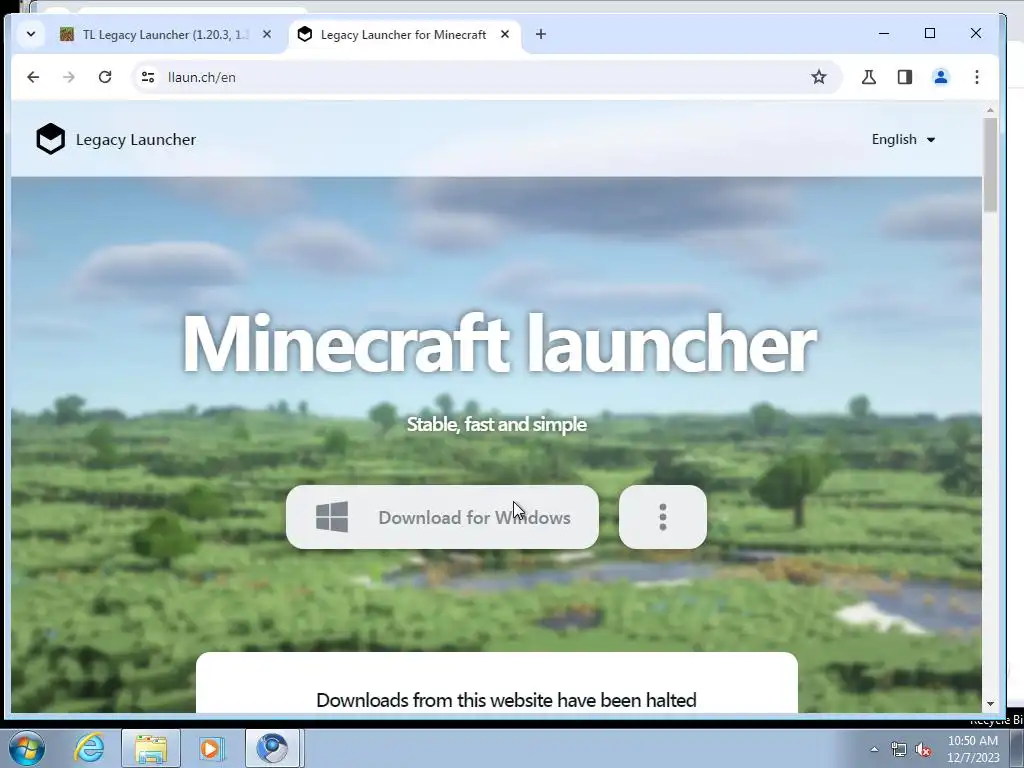
Task: Expand the tab search dropdown arrow
Action: point(31,34)
